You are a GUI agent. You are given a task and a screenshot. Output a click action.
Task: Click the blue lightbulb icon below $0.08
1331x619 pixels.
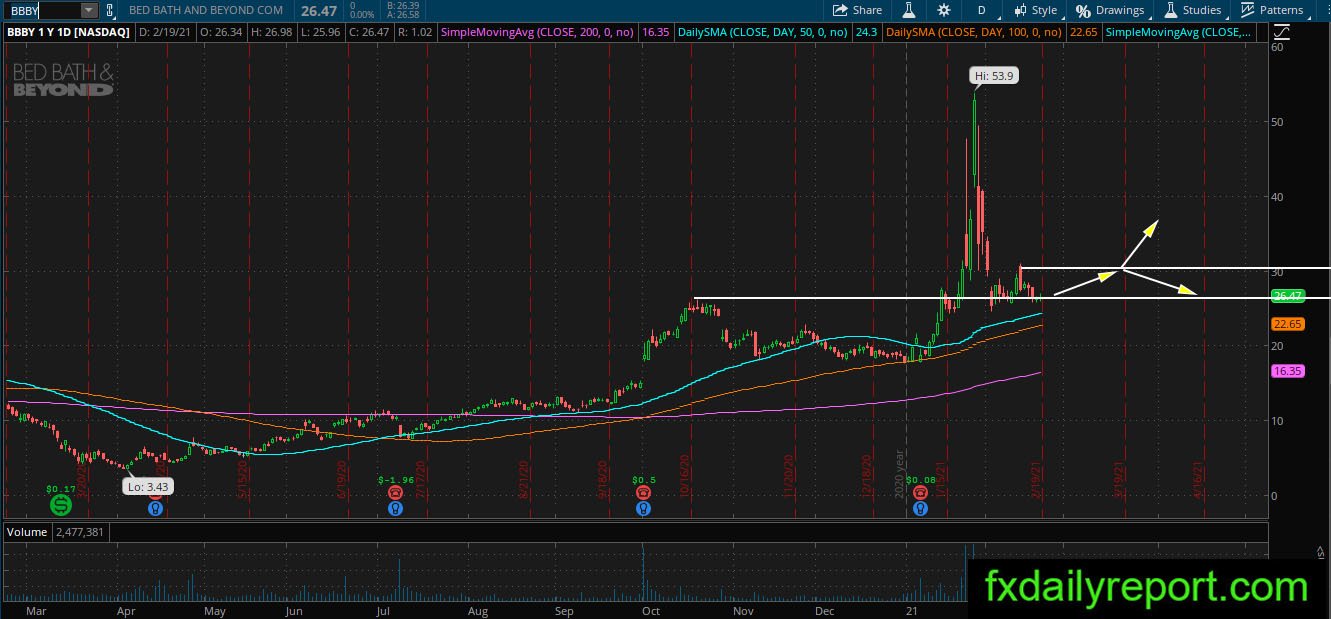coord(920,508)
